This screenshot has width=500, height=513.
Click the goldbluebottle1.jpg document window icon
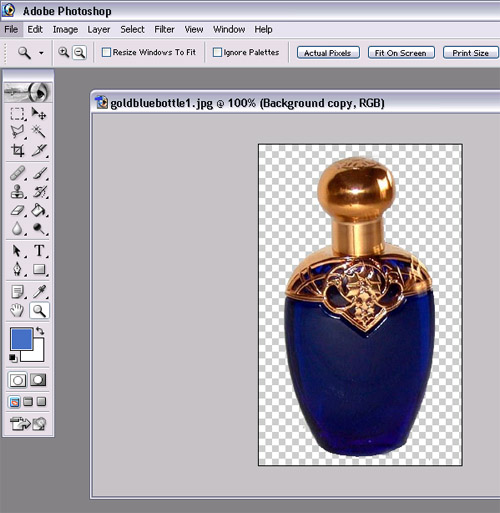click(x=101, y=102)
